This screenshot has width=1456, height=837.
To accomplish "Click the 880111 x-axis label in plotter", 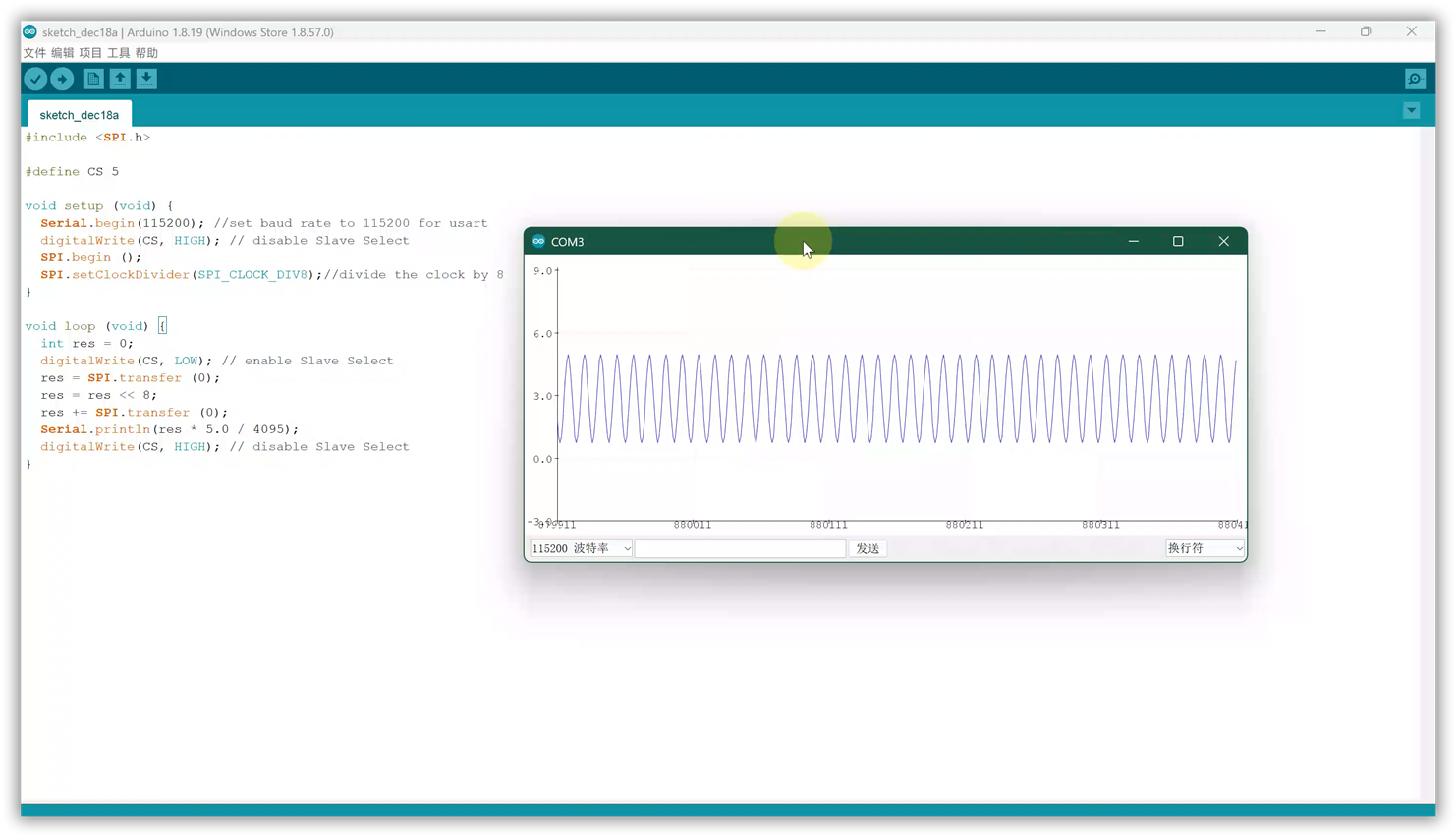I will tap(828, 525).
